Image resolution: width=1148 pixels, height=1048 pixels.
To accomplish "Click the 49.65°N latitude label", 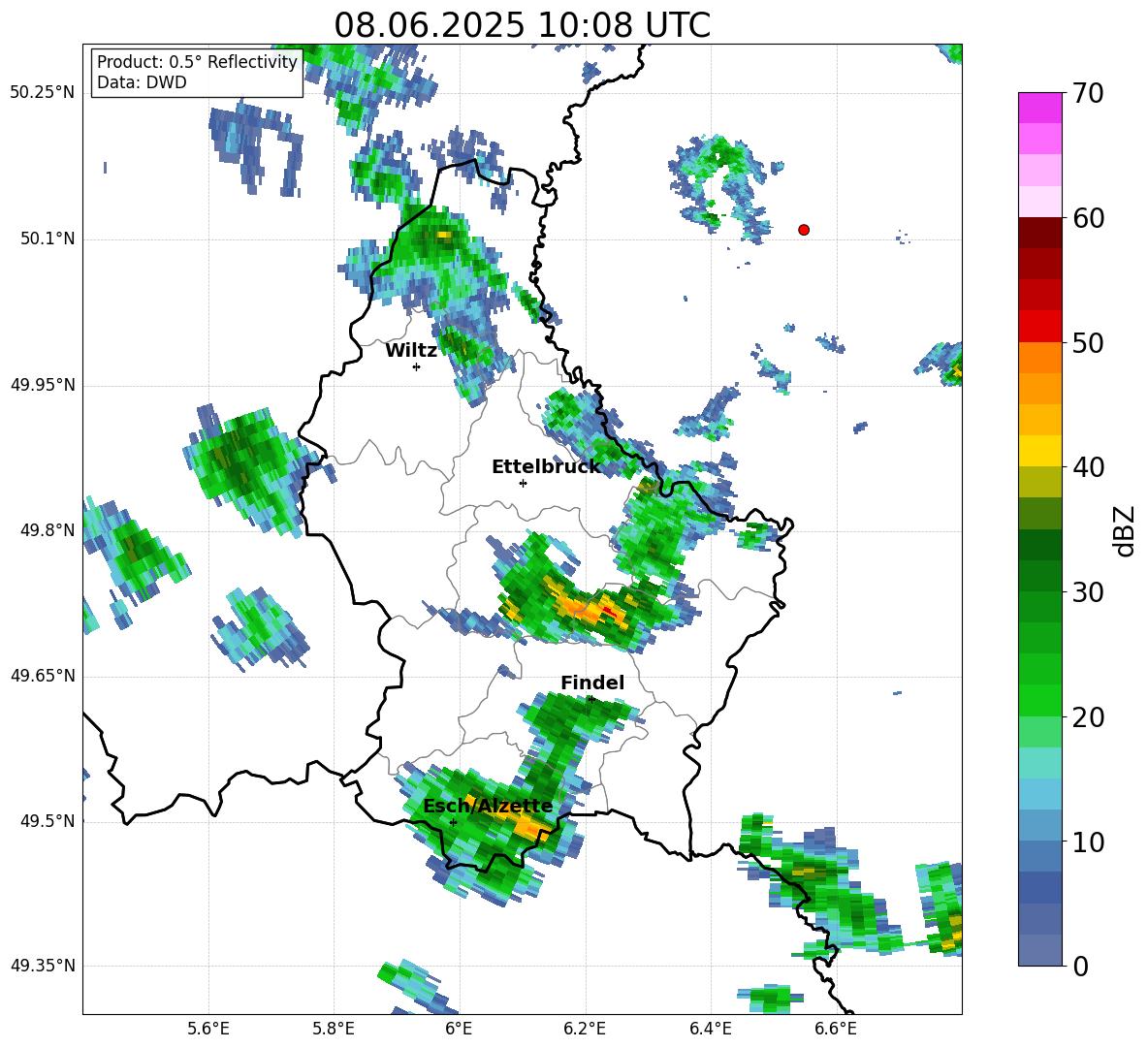I will (x=43, y=676).
